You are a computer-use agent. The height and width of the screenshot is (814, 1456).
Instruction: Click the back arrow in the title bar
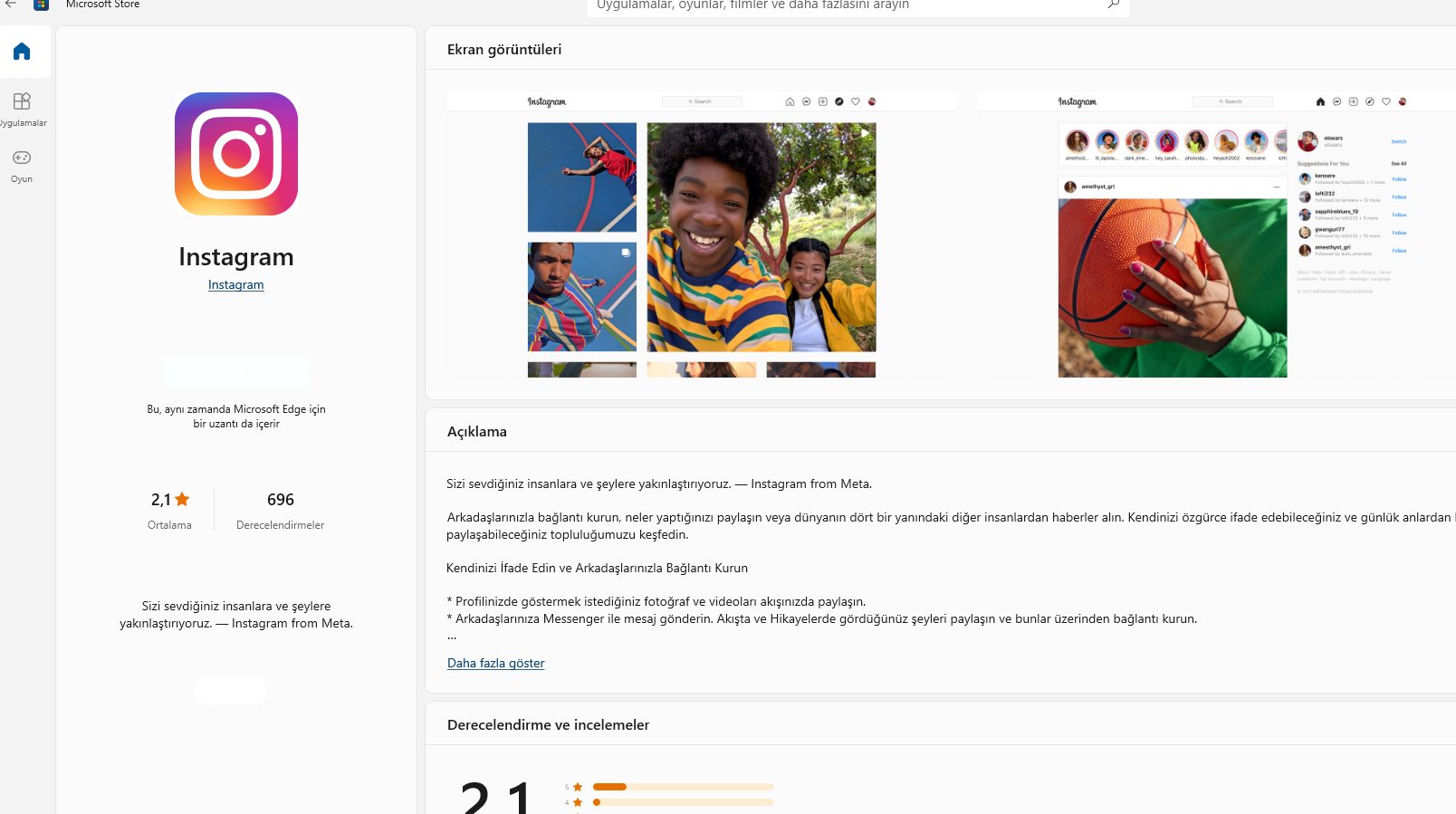coord(11,5)
